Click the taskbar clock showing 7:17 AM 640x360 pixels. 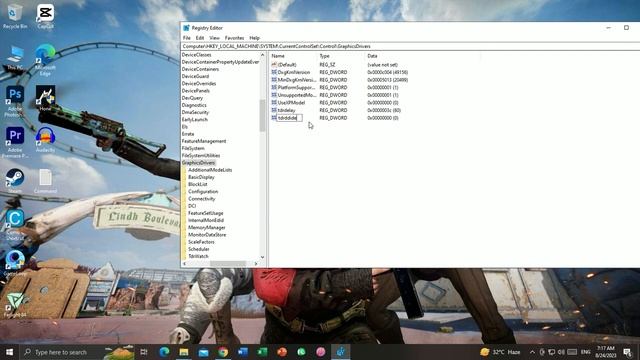[606, 352]
